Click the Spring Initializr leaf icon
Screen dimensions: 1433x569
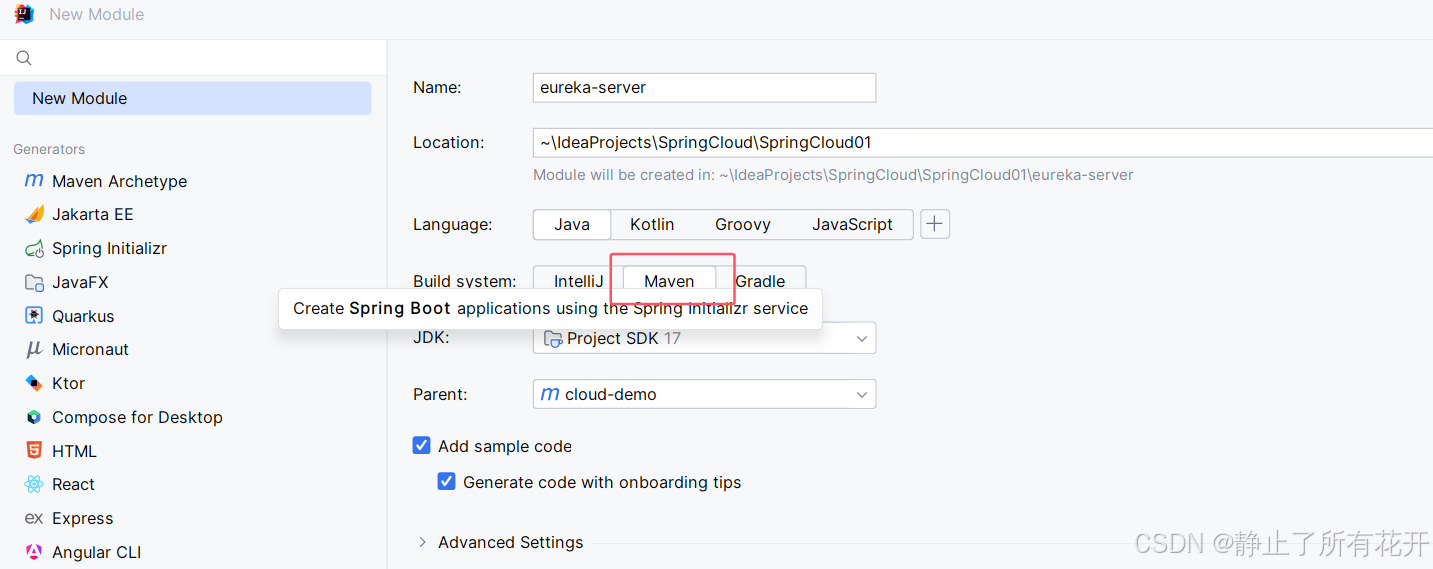tap(34, 248)
